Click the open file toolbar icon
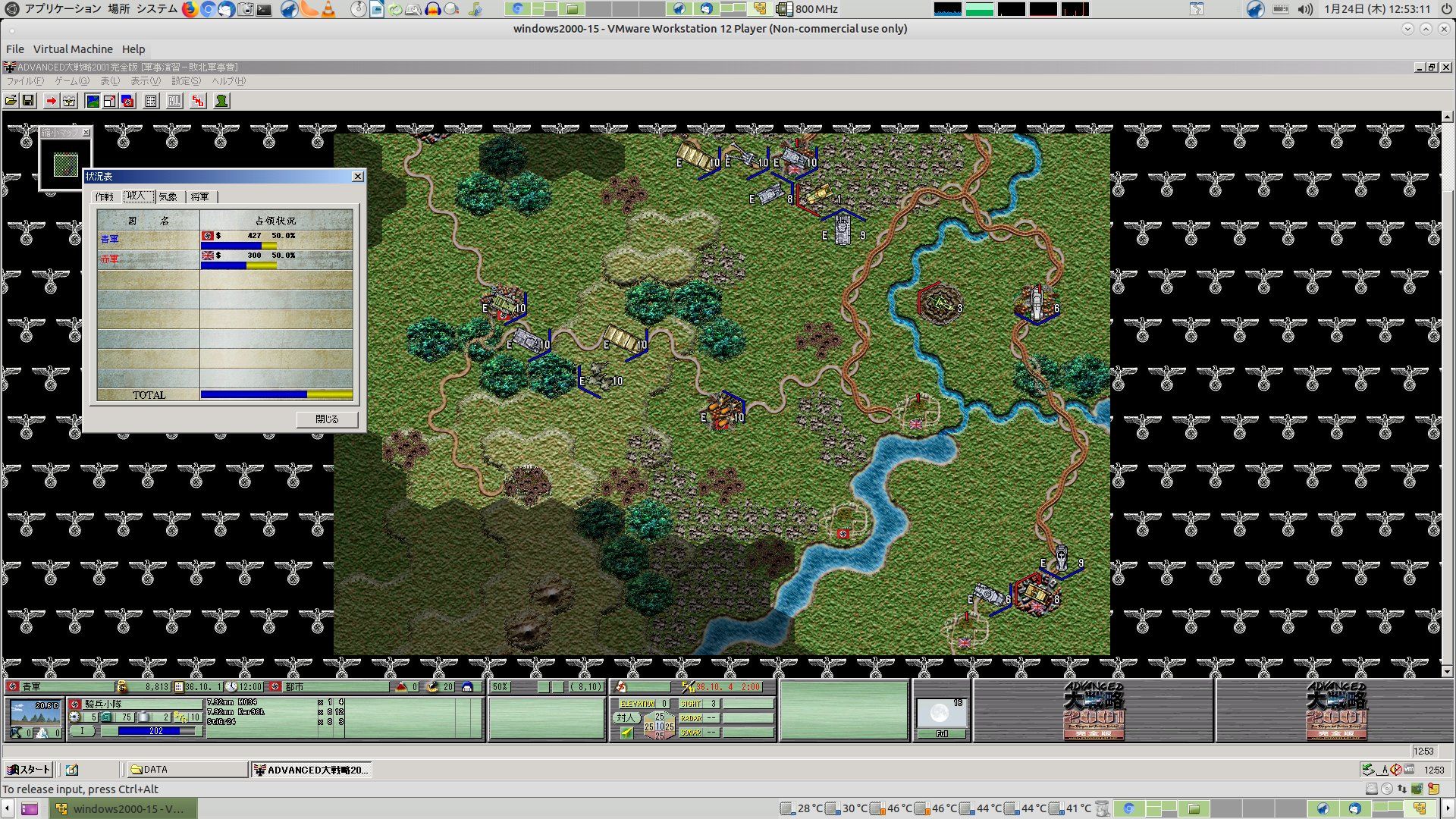1456x819 pixels. [11, 101]
